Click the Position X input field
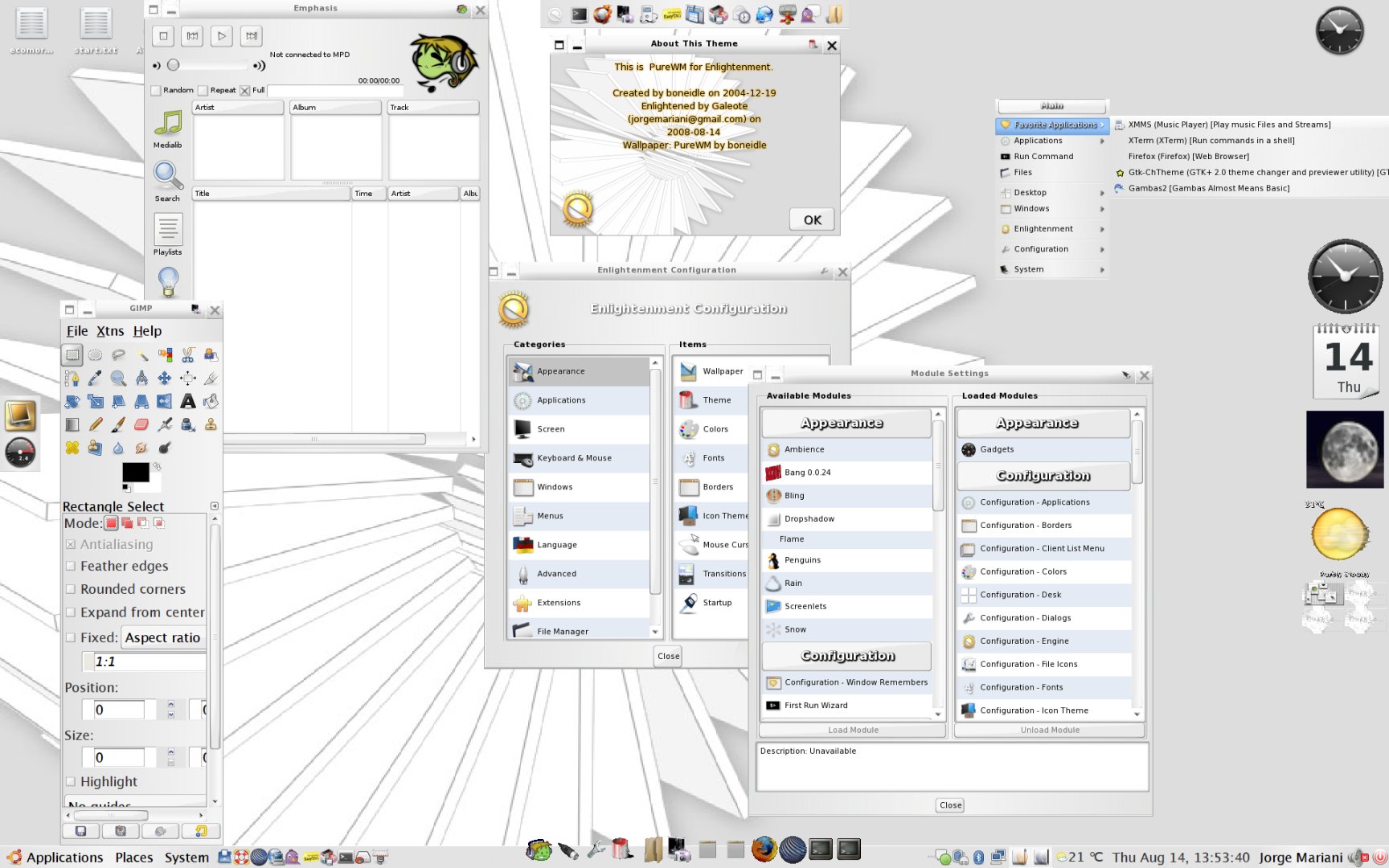 point(118,710)
